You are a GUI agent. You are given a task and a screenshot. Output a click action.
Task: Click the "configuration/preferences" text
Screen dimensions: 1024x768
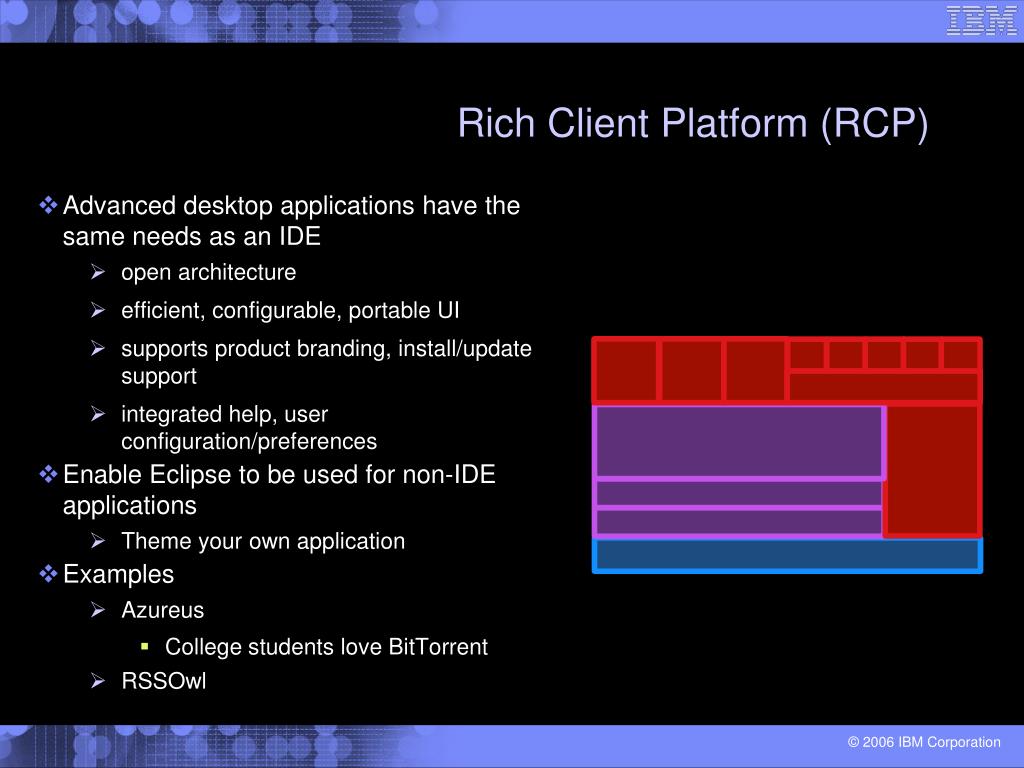tap(249, 441)
